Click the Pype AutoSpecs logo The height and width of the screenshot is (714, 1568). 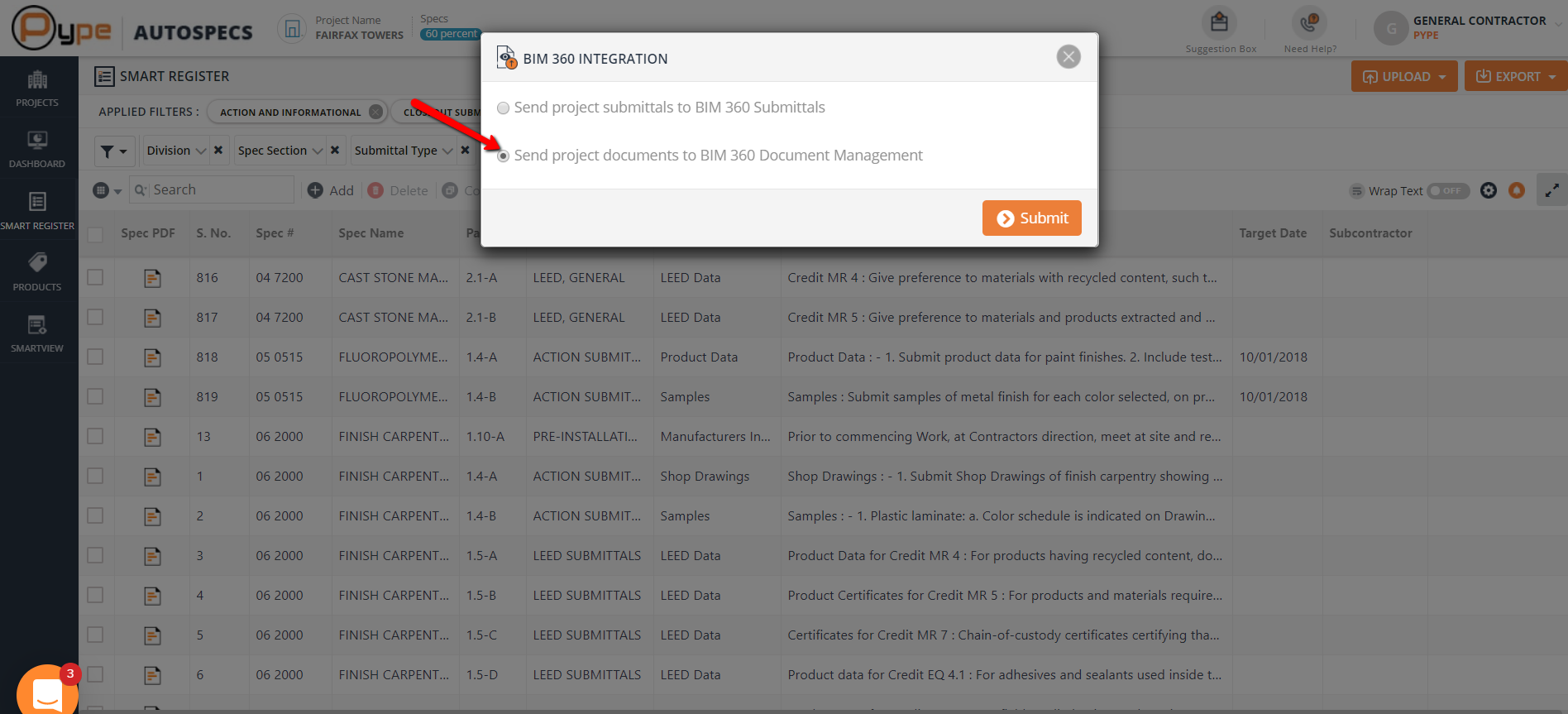pyautogui.click(x=132, y=29)
